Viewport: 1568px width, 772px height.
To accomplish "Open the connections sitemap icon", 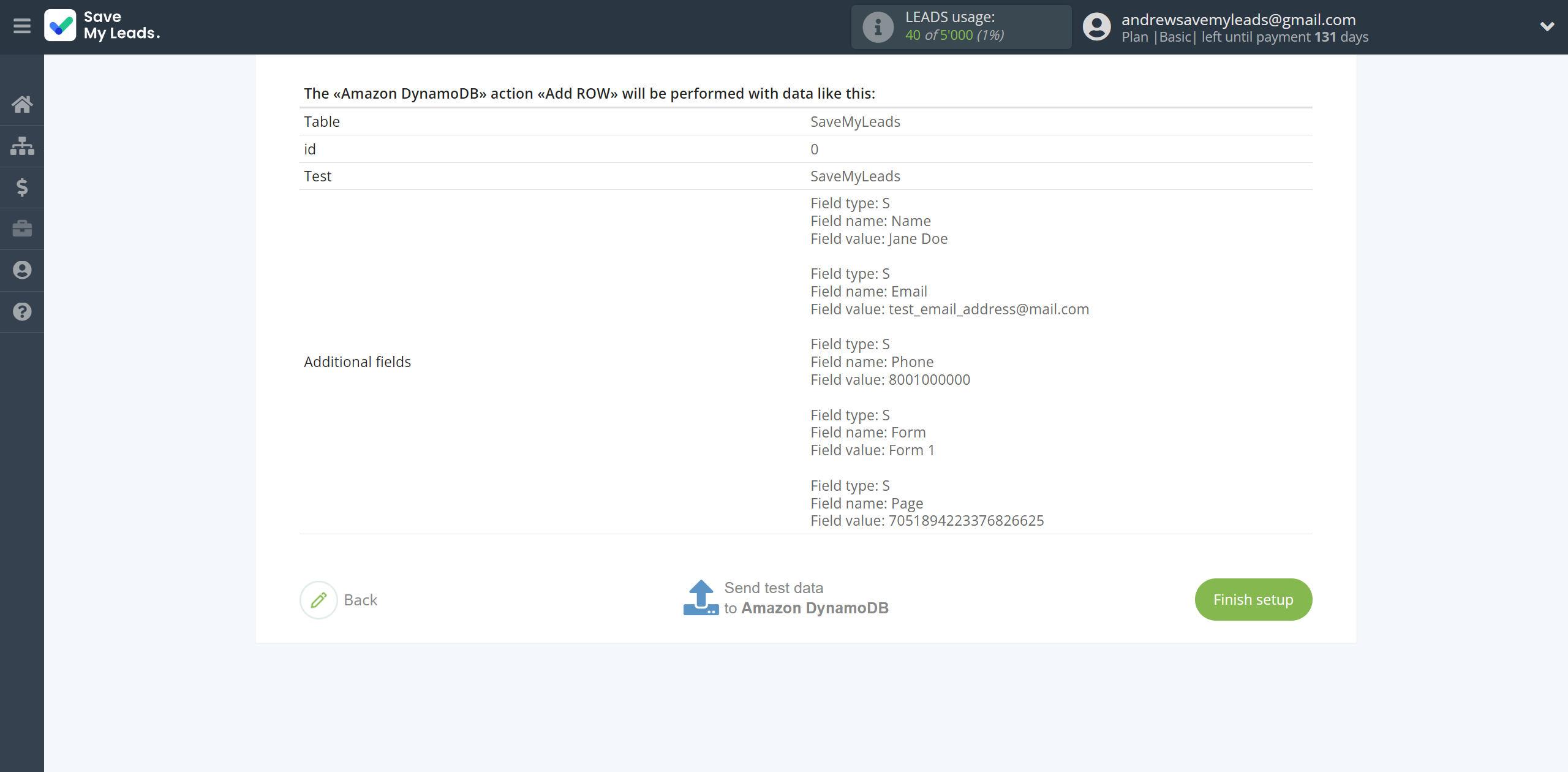I will 22,146.
